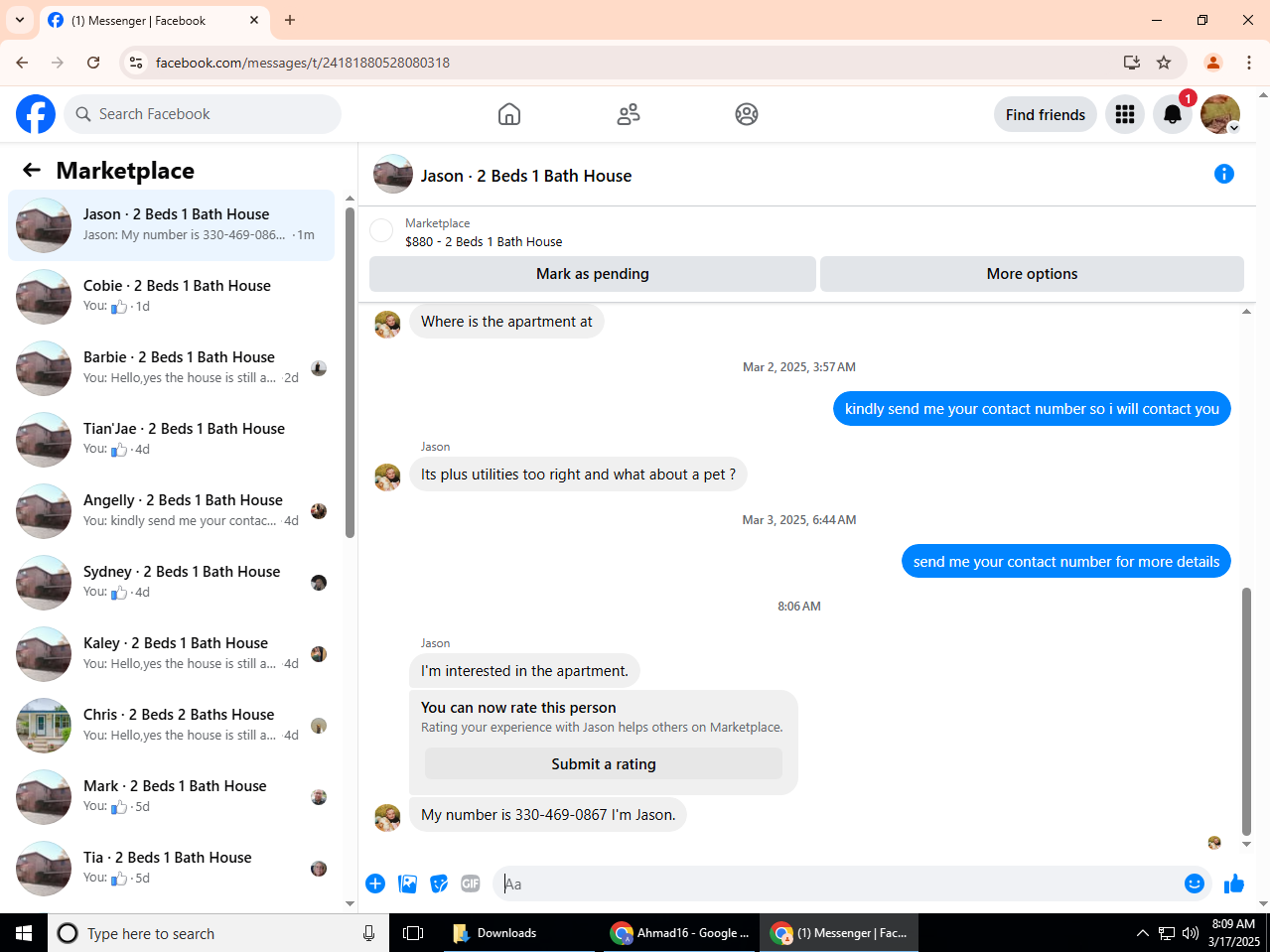
Task: Open the Cobie 2 Beds 1 Bath House chat
Action: 171,297
